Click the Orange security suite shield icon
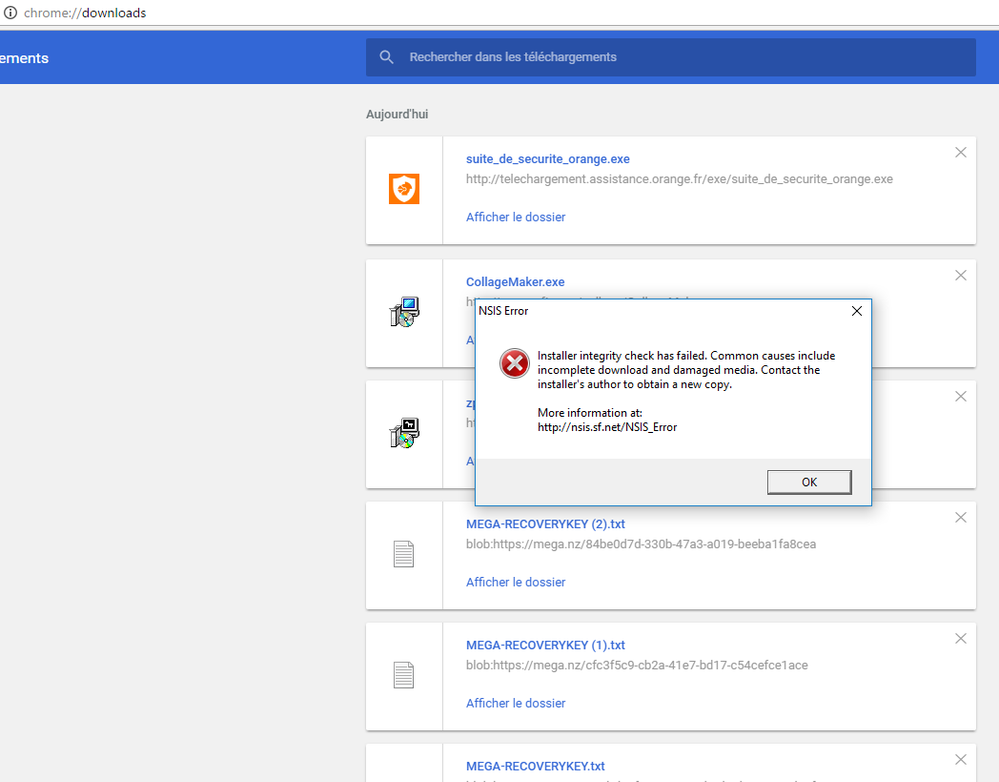 pos(404,189)
